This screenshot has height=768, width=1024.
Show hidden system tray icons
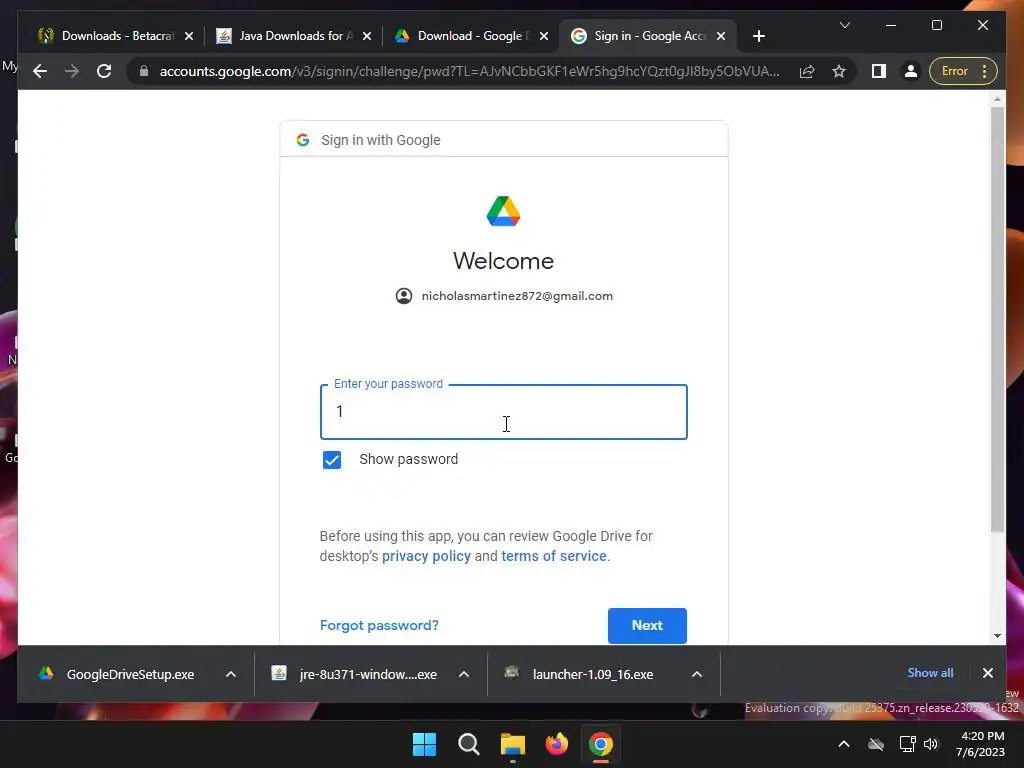pyautogui.click(x=844, y=744)
